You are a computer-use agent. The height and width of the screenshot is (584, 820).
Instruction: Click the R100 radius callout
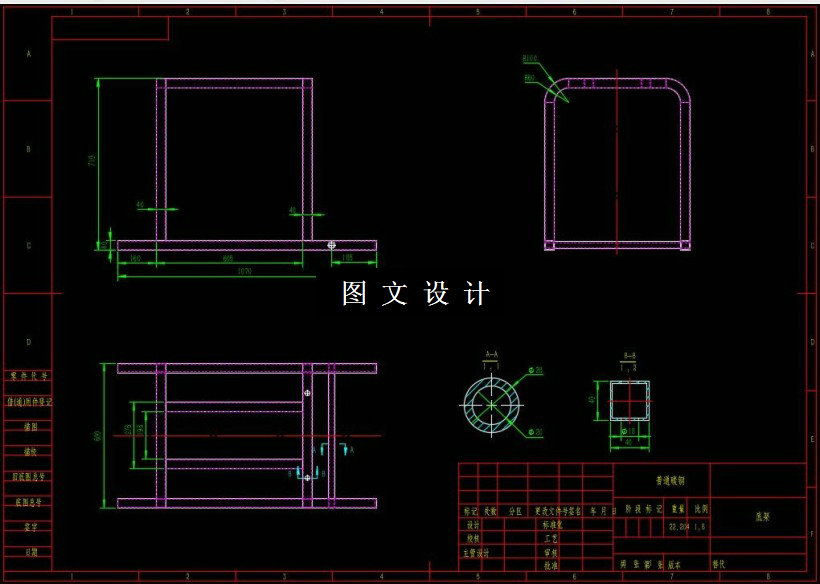(x=530, y=59)
